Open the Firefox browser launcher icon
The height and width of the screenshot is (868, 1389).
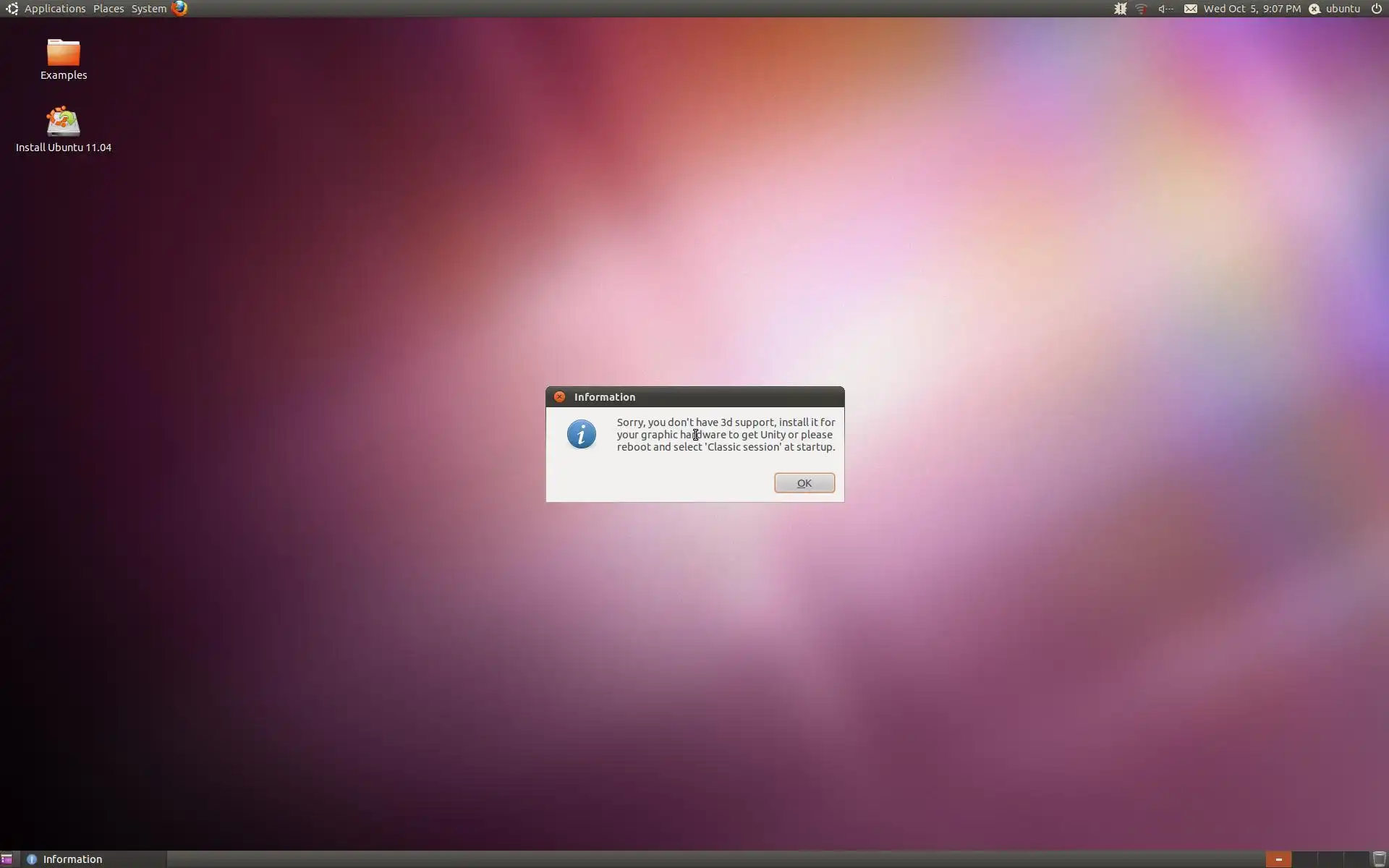coord(179,9)
